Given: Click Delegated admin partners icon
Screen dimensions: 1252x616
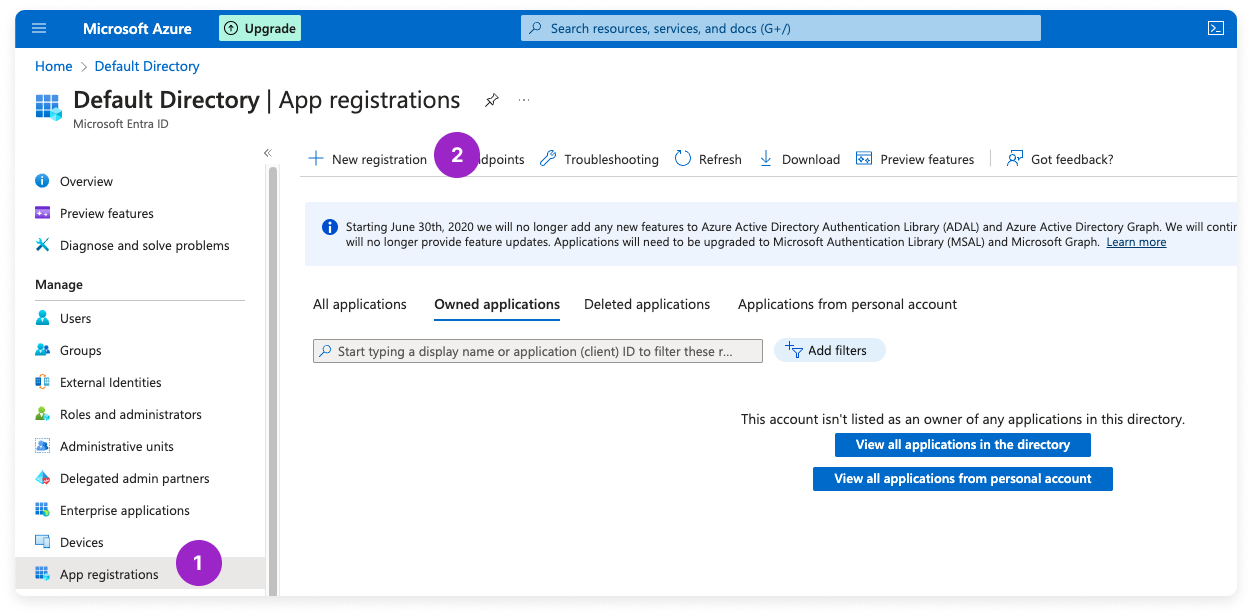Looking at the screenshot, I should (x=42, y=478).
